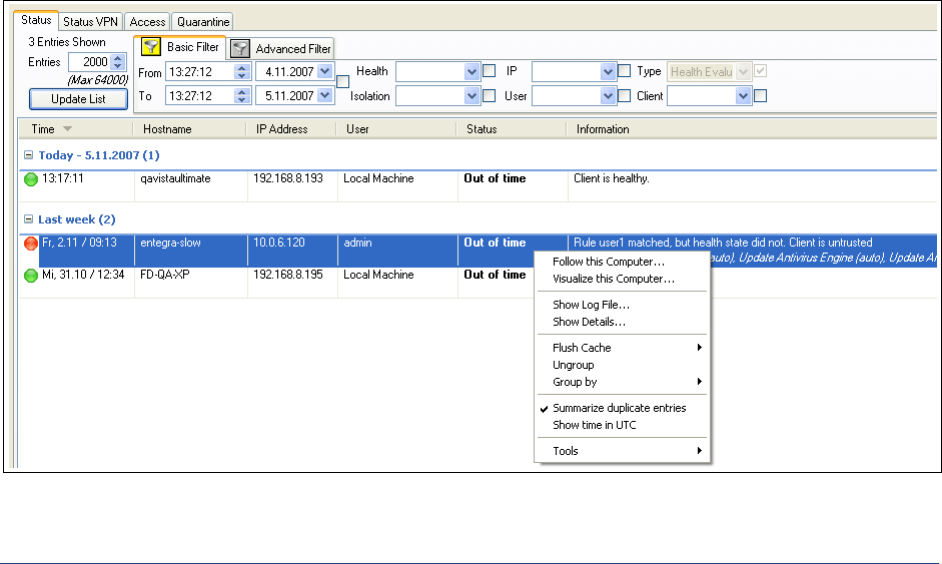Collapse the Today - 5.11.2007 group
Image resolution: width=942 pixels, height=564 pixels.
click(x=28, y=155)
